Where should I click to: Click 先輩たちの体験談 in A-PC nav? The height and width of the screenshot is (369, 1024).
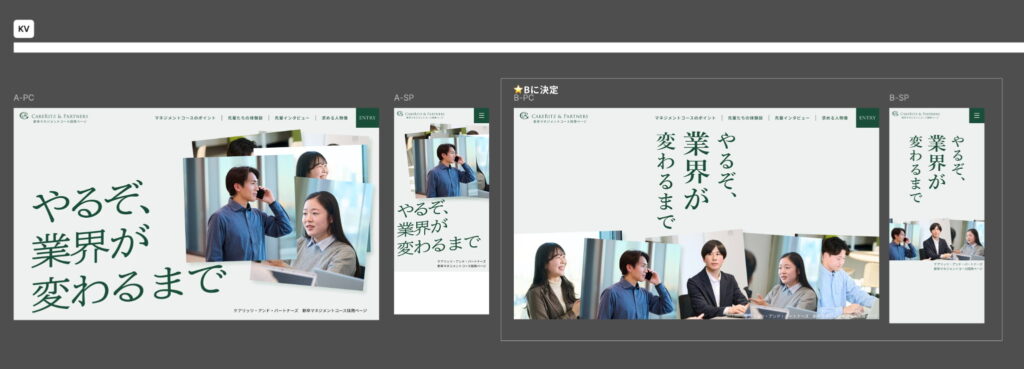[x=245, y=118]
